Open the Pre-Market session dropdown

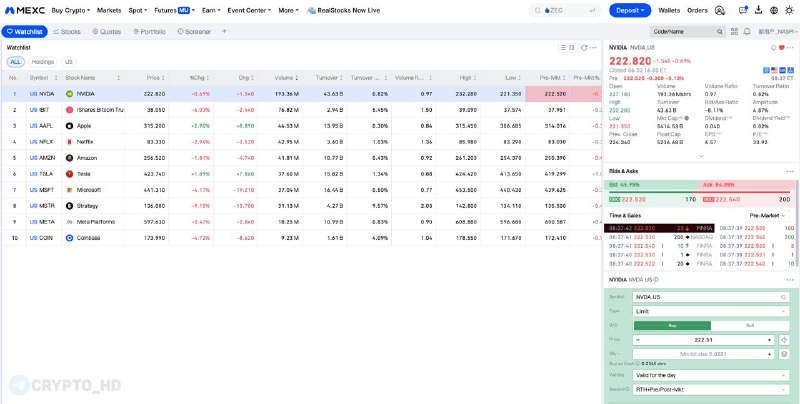click(767, 216)
